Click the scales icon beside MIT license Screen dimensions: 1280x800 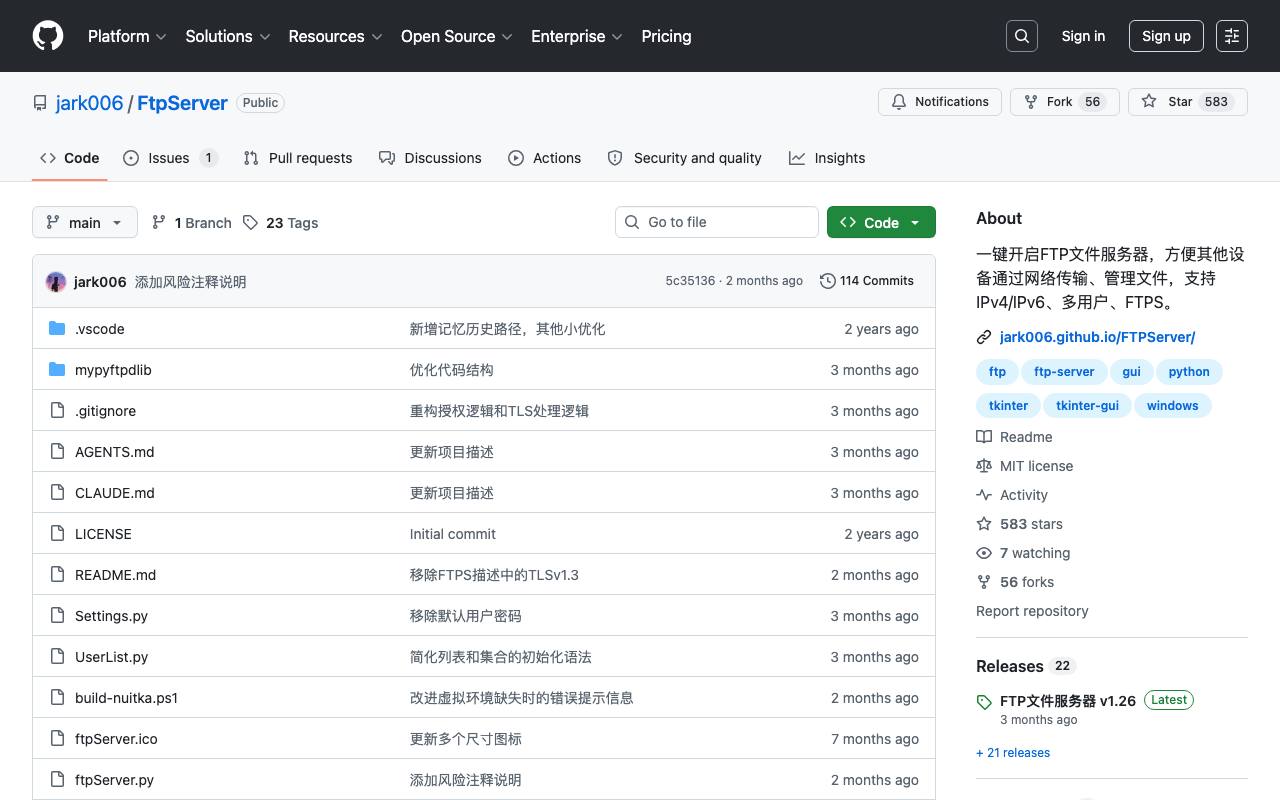pos(984,466)
